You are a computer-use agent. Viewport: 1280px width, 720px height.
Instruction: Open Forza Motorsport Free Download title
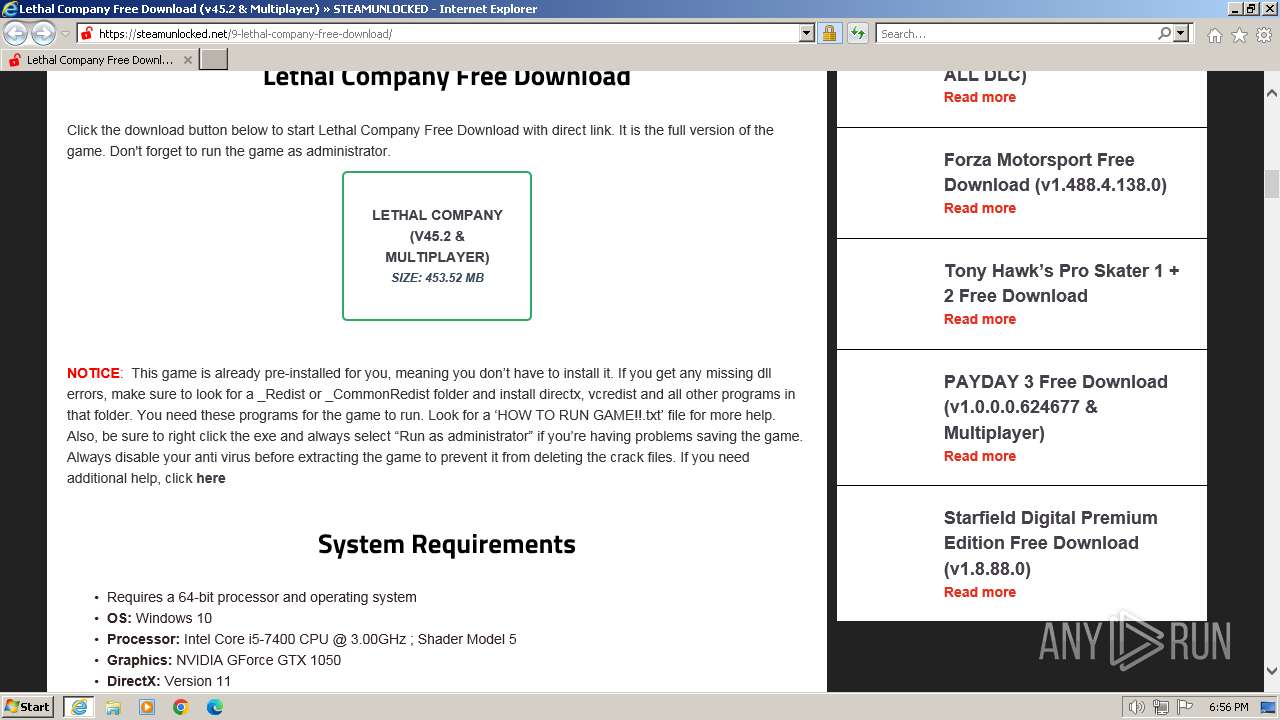coord(1055,172)
